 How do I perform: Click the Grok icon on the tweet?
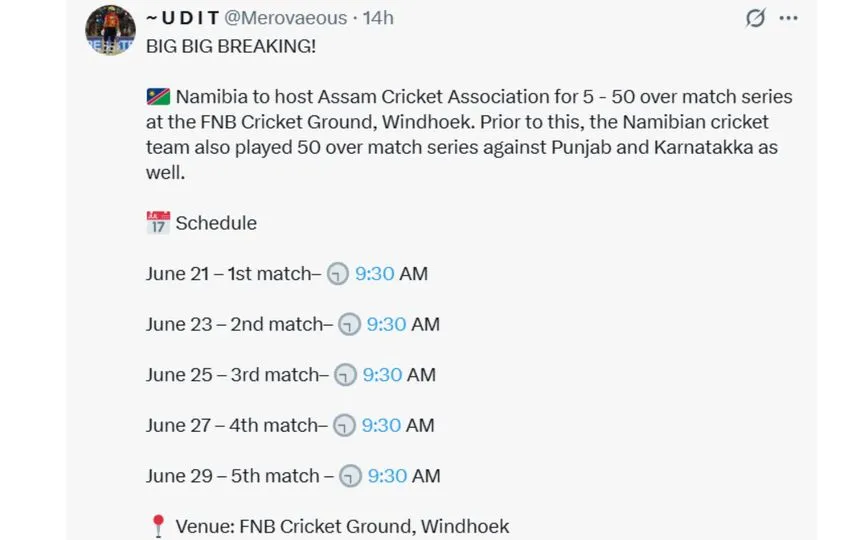tap(755, 18)
